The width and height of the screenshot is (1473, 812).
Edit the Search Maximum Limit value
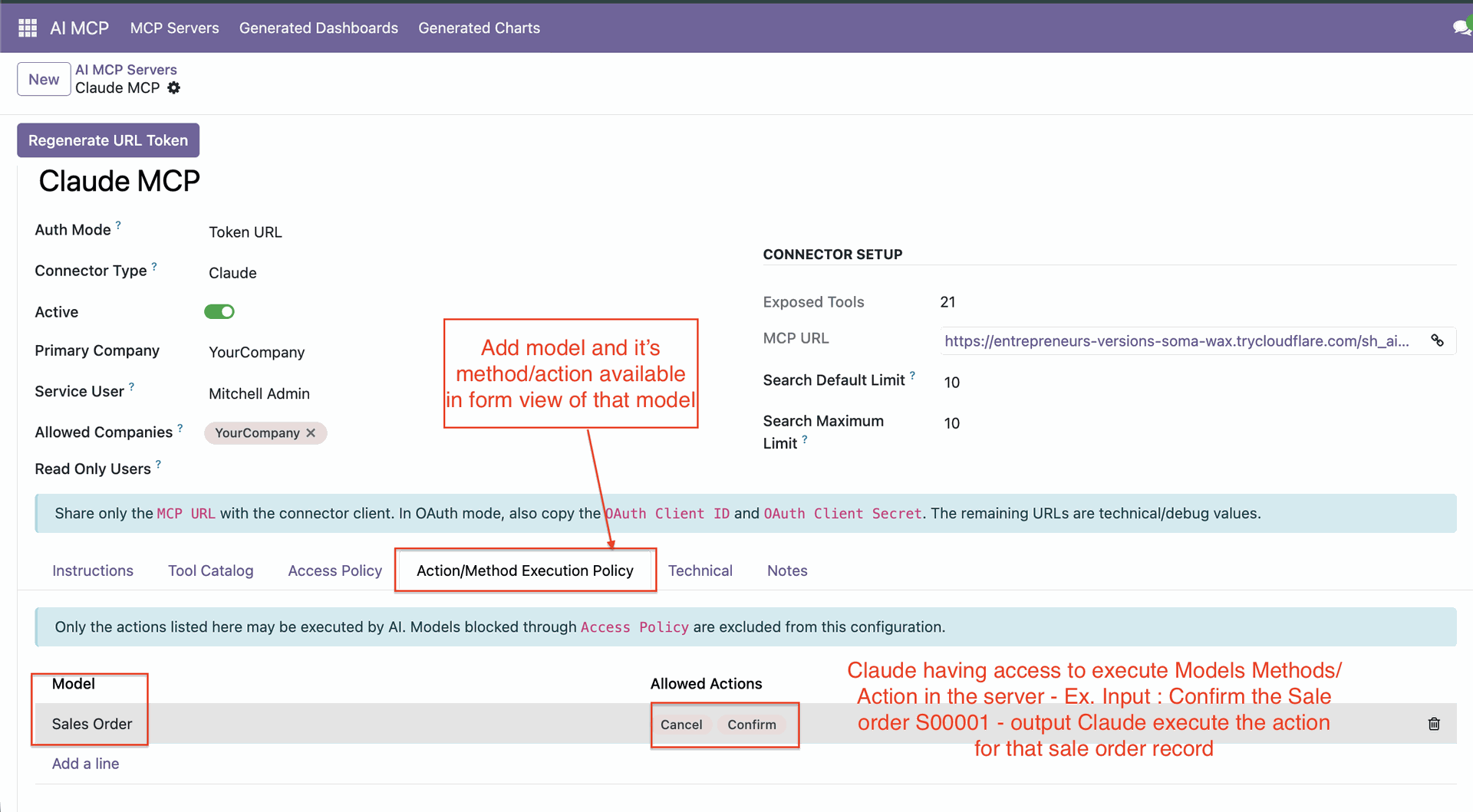[952, 423]
